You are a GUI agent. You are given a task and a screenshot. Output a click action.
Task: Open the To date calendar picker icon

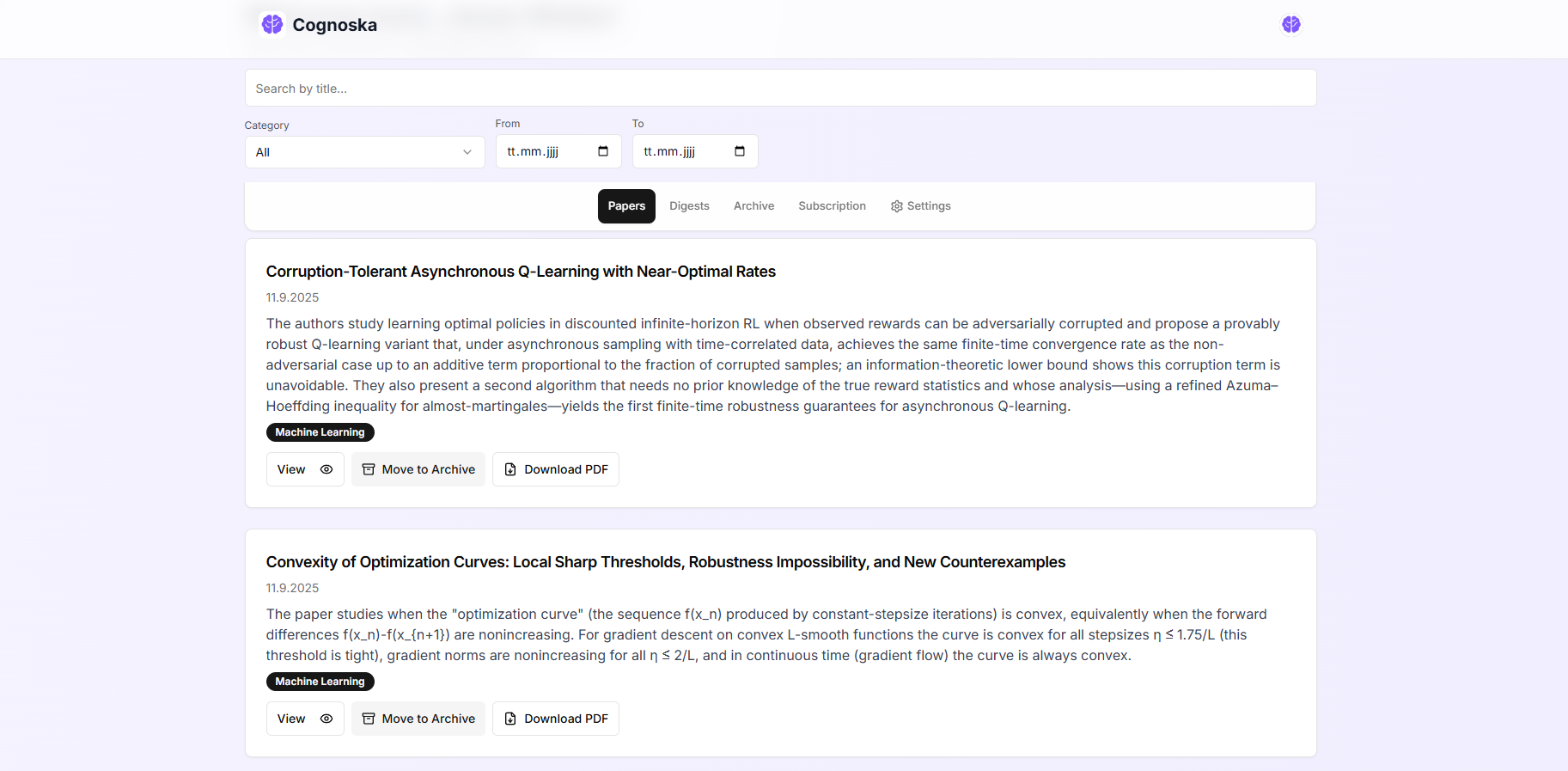740,151
